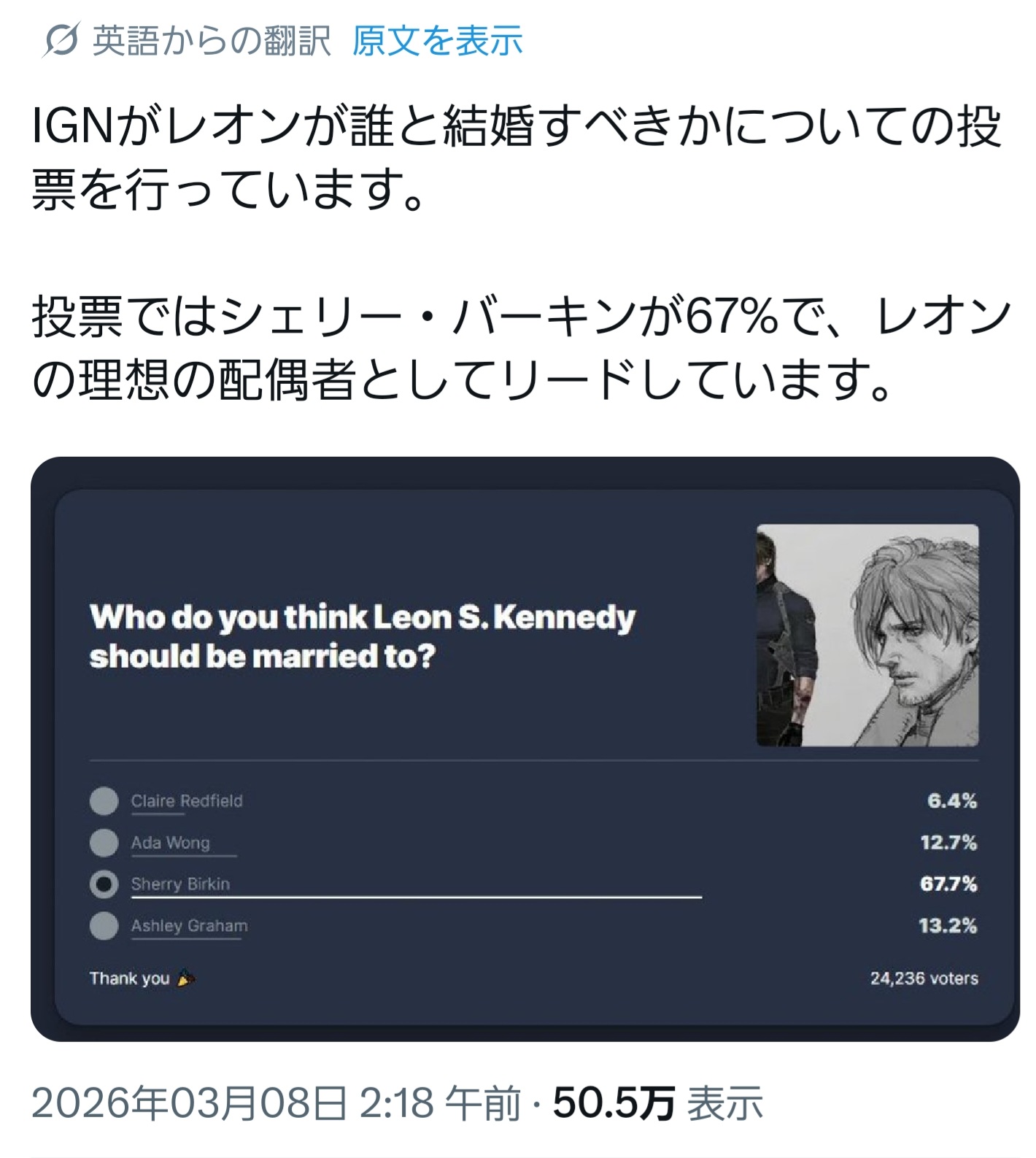Click the Sherry Birkin result progress bar
Viewport: 1036px width, 1158px height.
pos(416,897)
